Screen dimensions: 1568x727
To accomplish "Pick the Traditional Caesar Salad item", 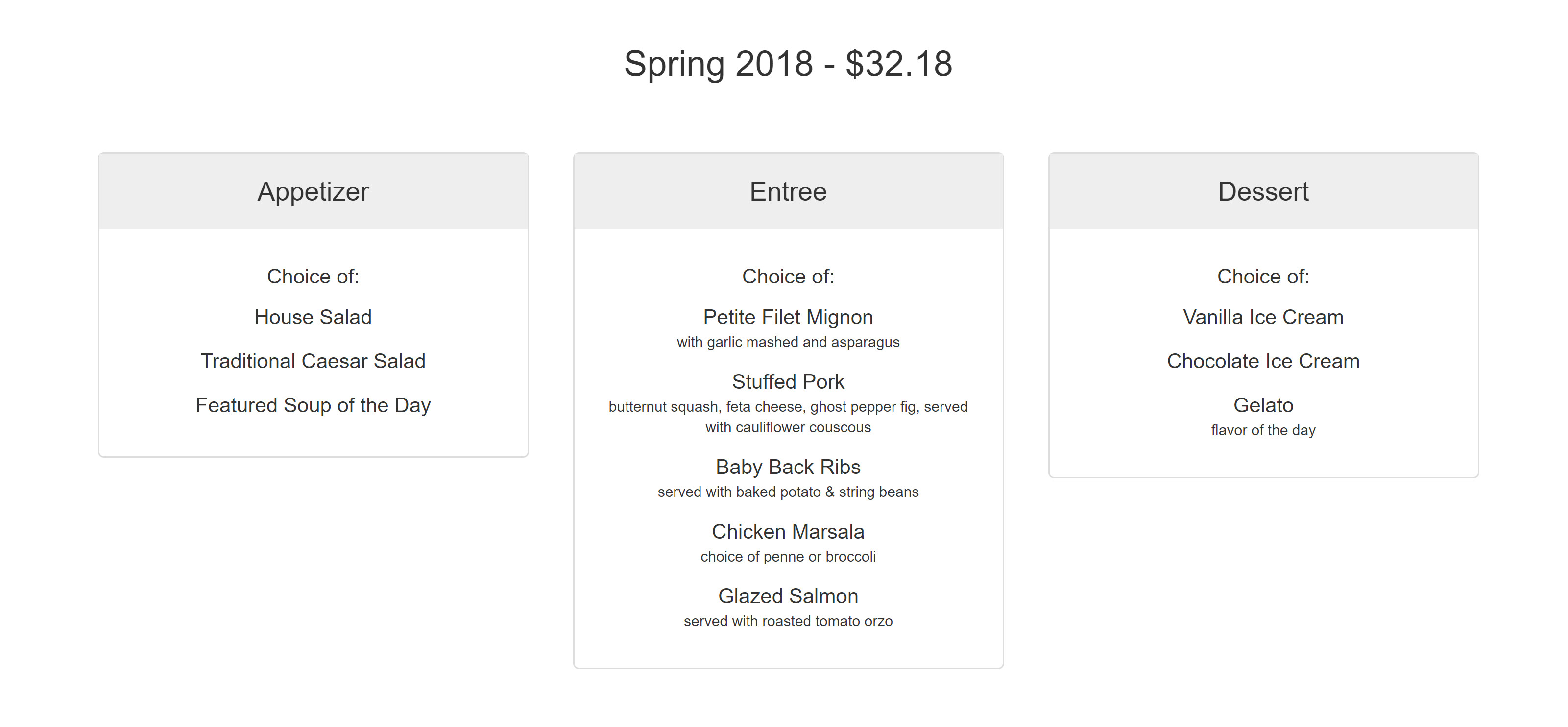I will click(x=313, y=361).
